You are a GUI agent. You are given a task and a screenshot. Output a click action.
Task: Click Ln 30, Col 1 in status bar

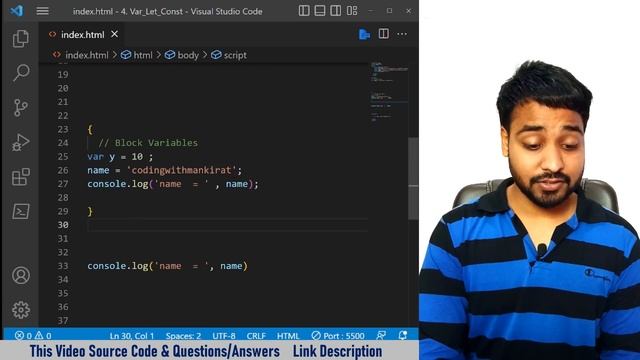[x=132, y=336]
